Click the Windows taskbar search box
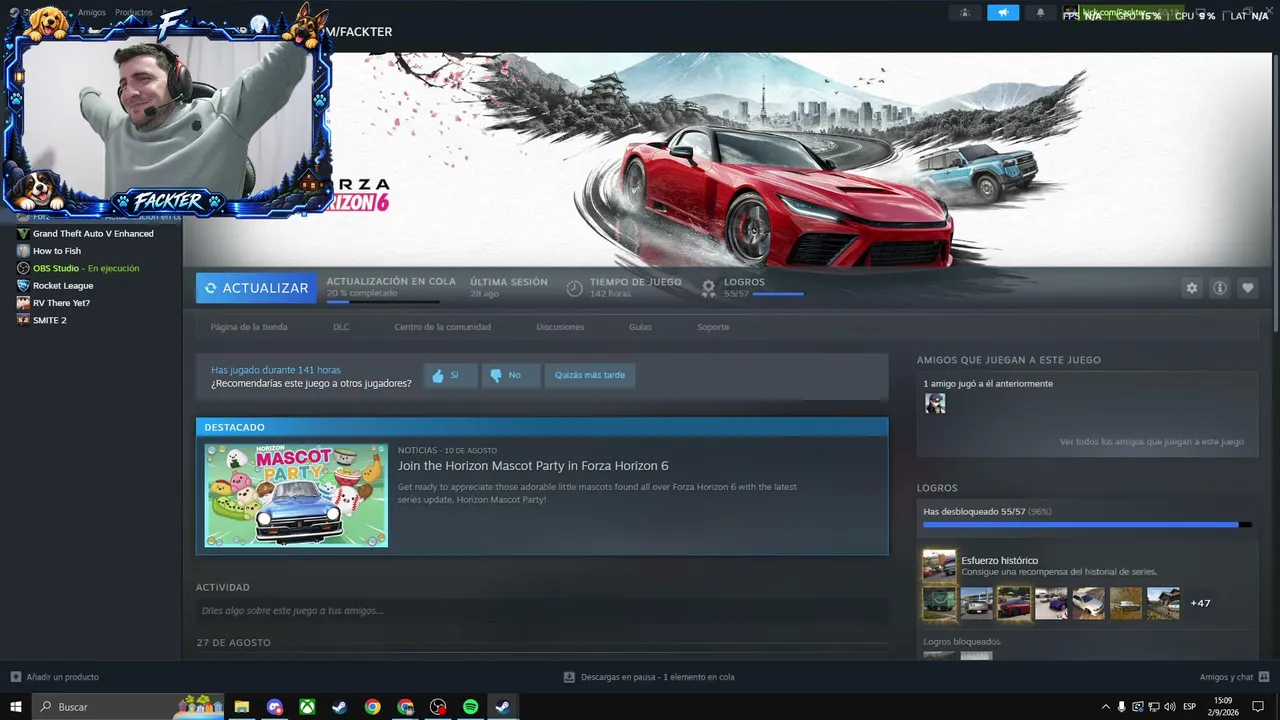This screenshot has width=1280, height=720. point(128,707)
